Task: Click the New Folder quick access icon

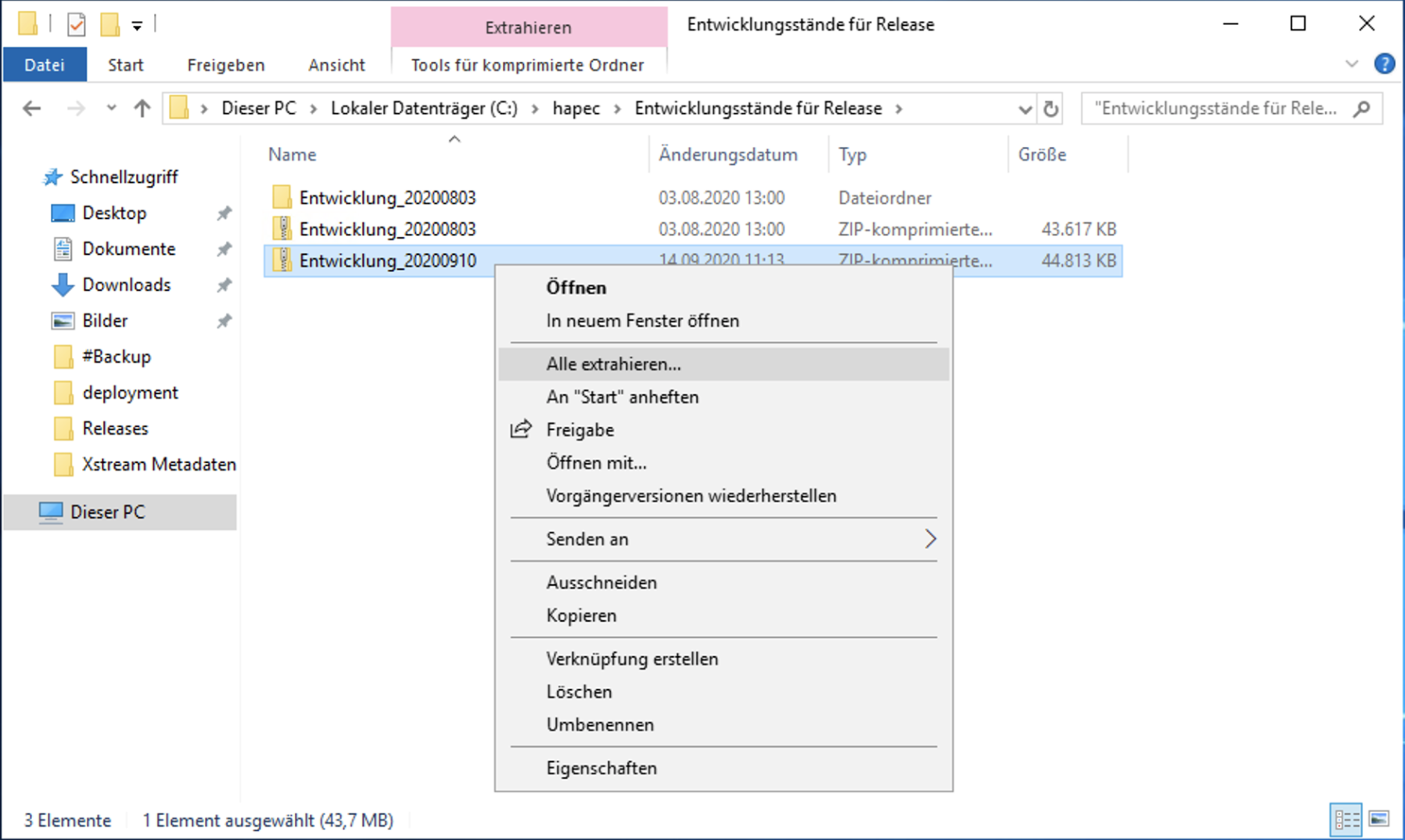Action: tap(110, 25)
